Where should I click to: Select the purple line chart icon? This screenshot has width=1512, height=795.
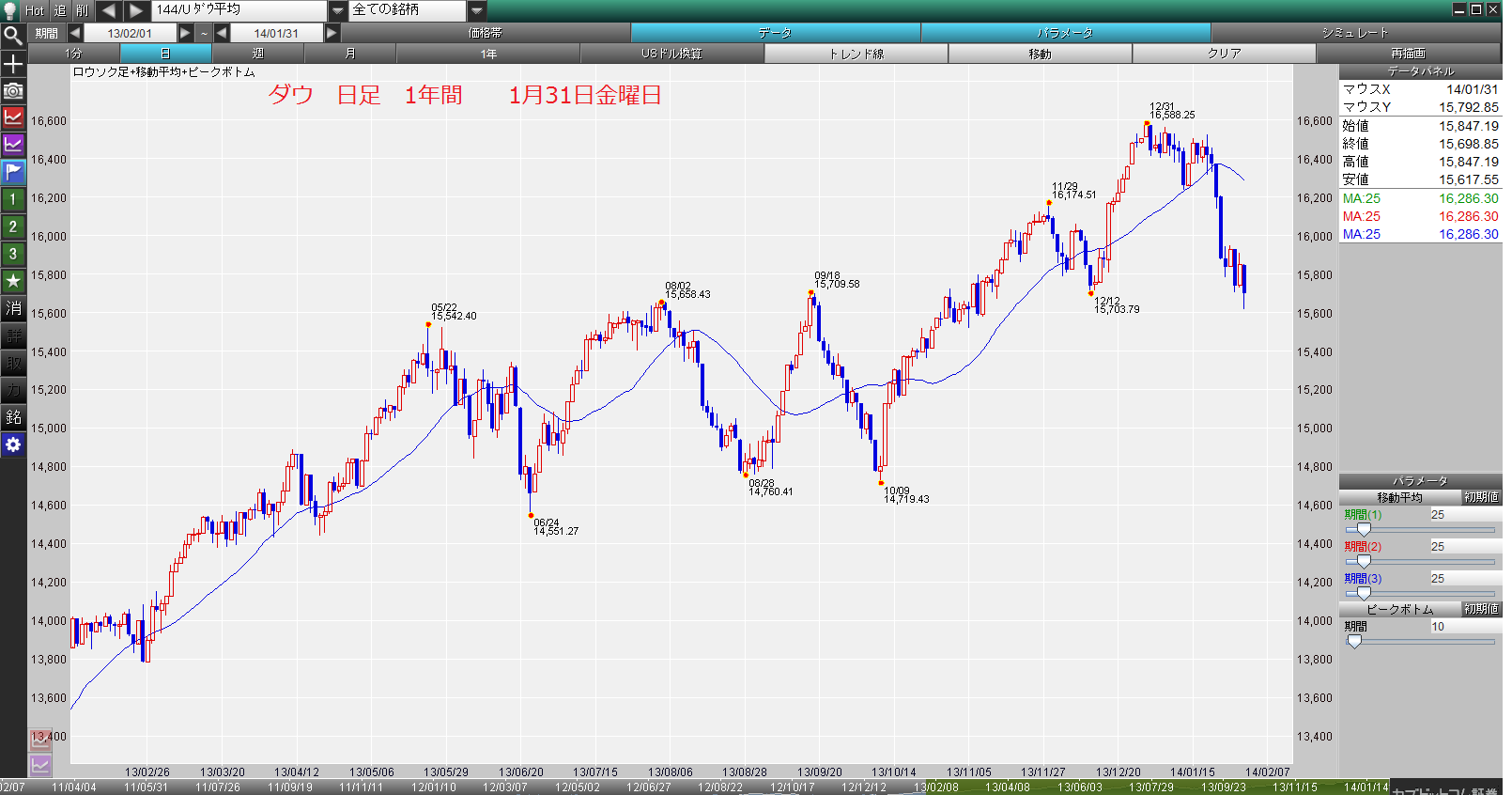[x=13, y=145]
